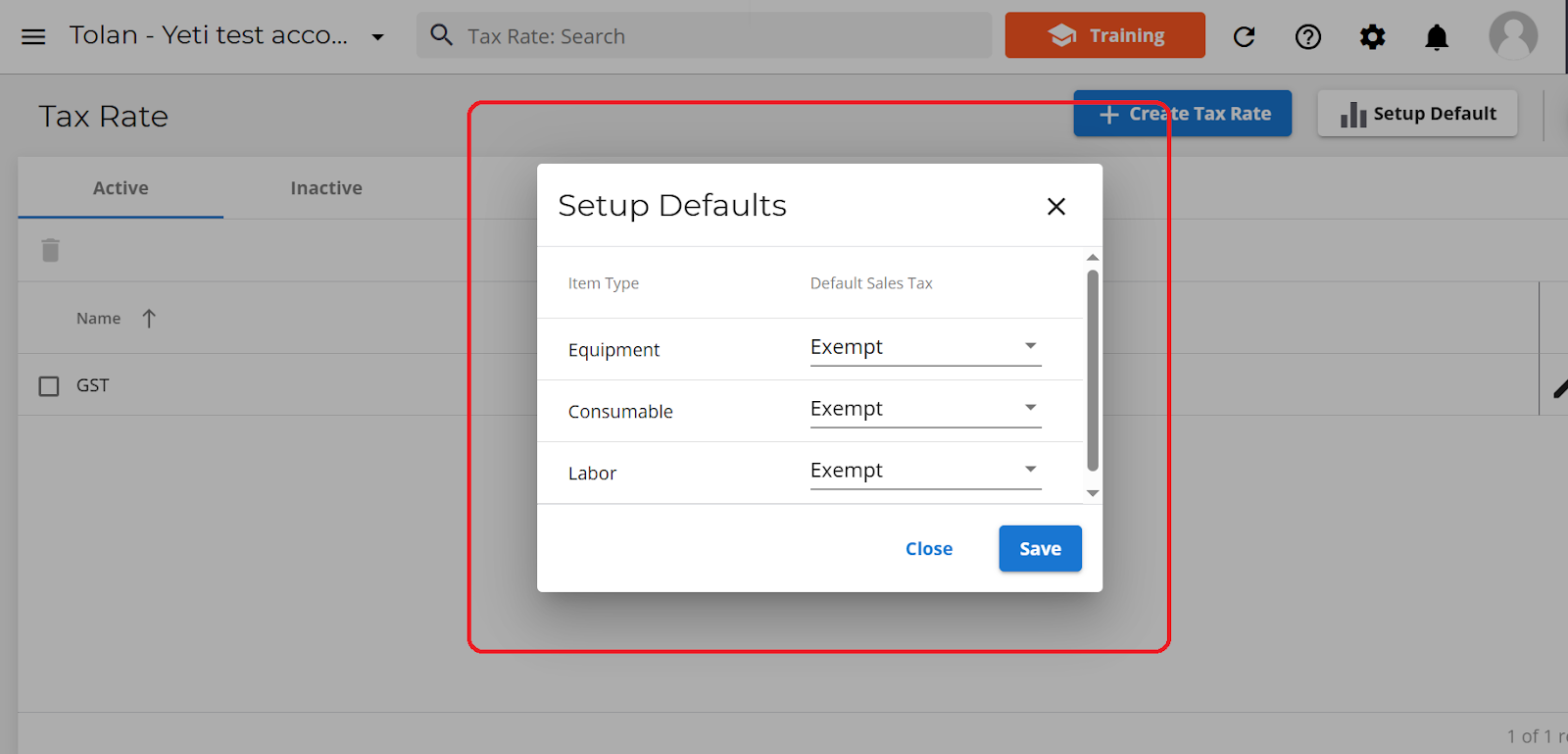
Task: Expand the account switcher dropdown arrow
Action: [x=377, y=37]
